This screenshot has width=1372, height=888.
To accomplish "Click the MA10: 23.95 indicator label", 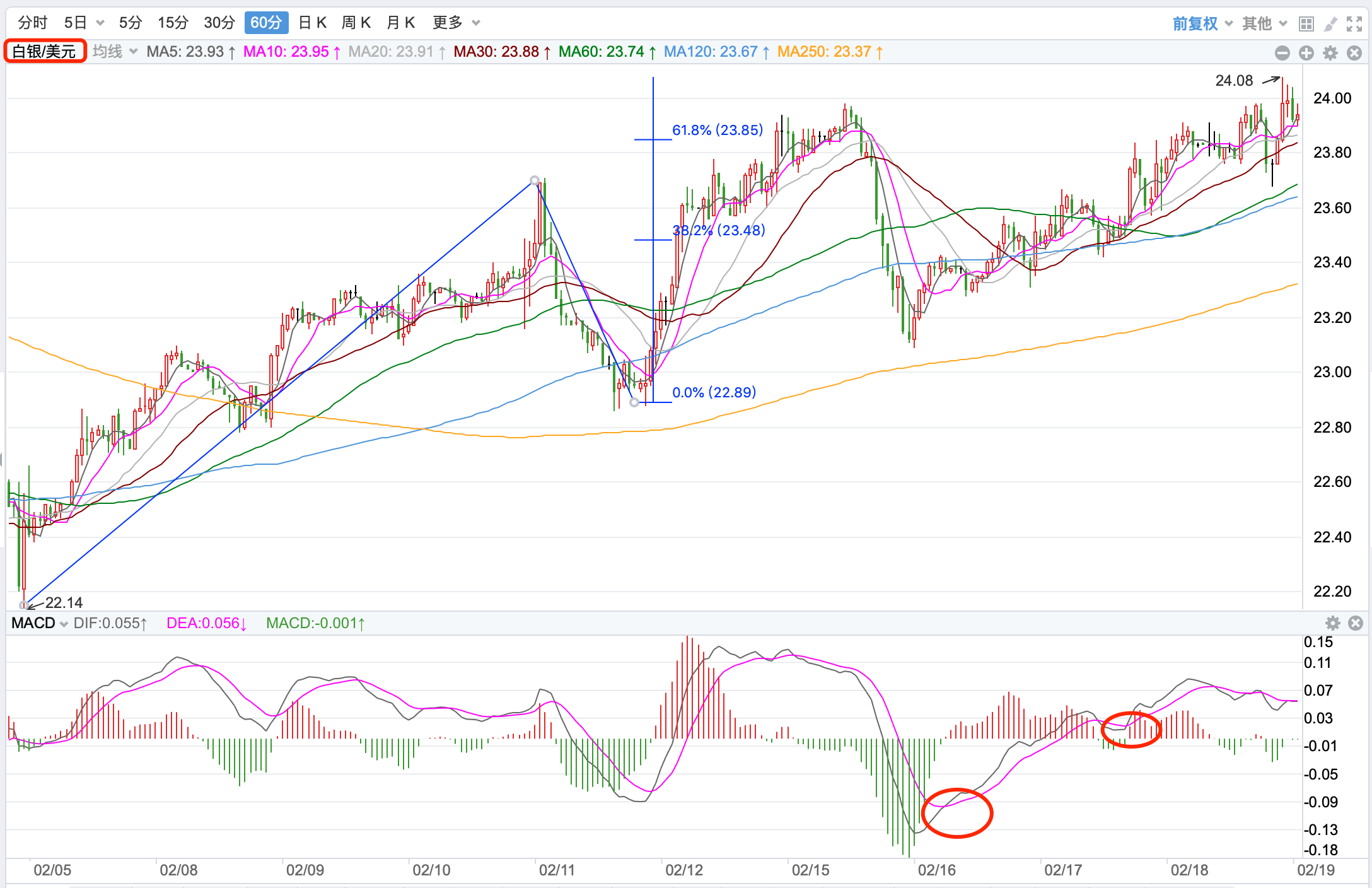I will pos(292,52).
